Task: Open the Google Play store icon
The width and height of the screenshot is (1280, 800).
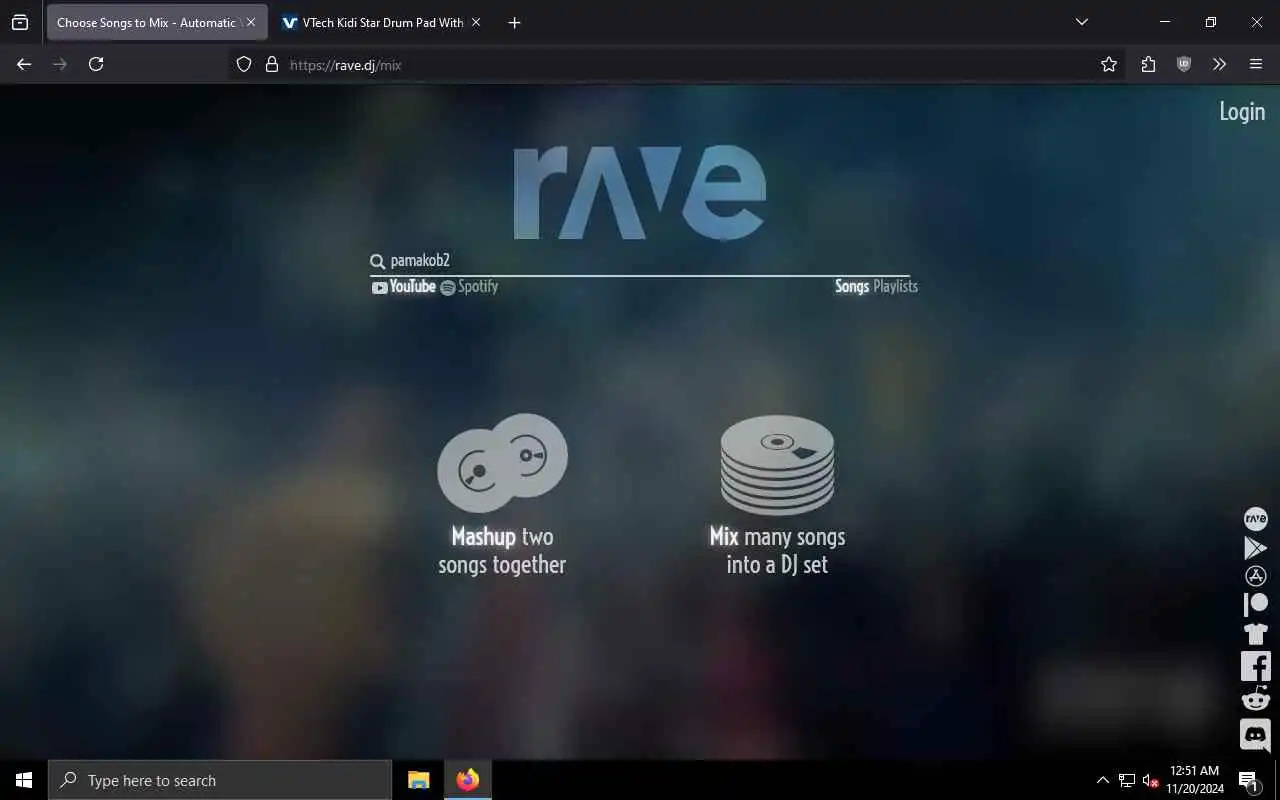Action: (x=1255, y=548)
